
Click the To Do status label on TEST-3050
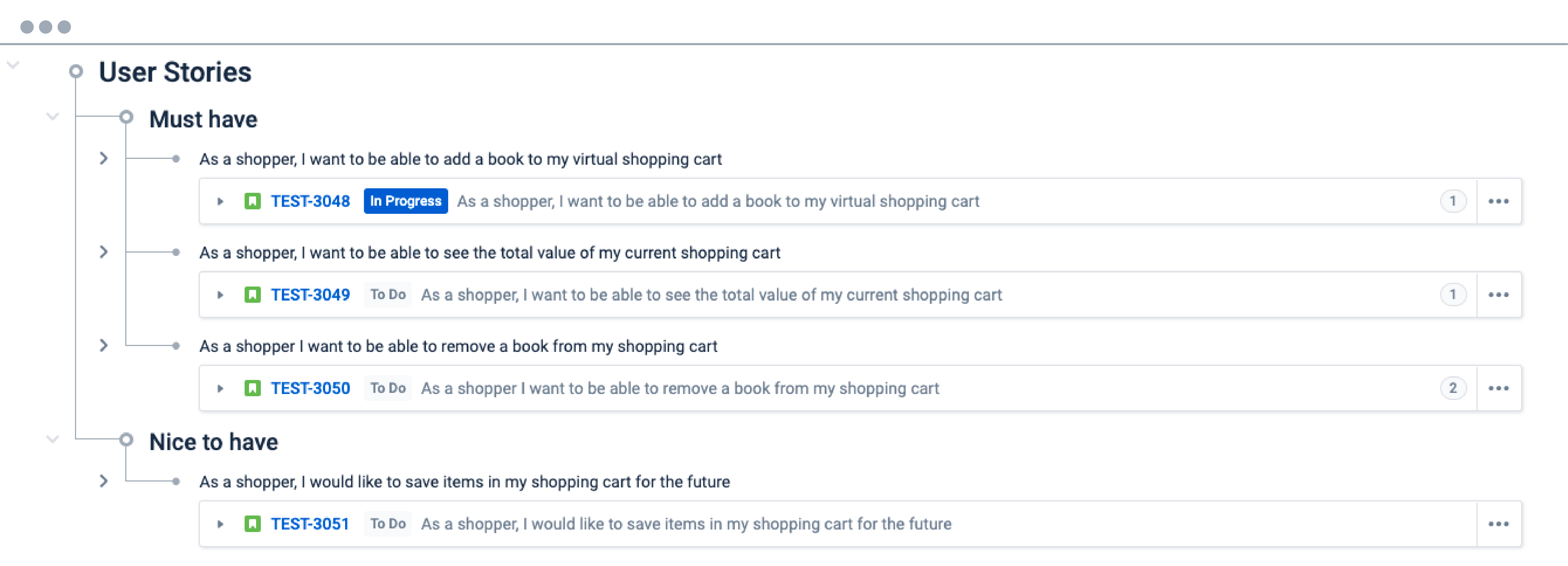click(387, 388)
